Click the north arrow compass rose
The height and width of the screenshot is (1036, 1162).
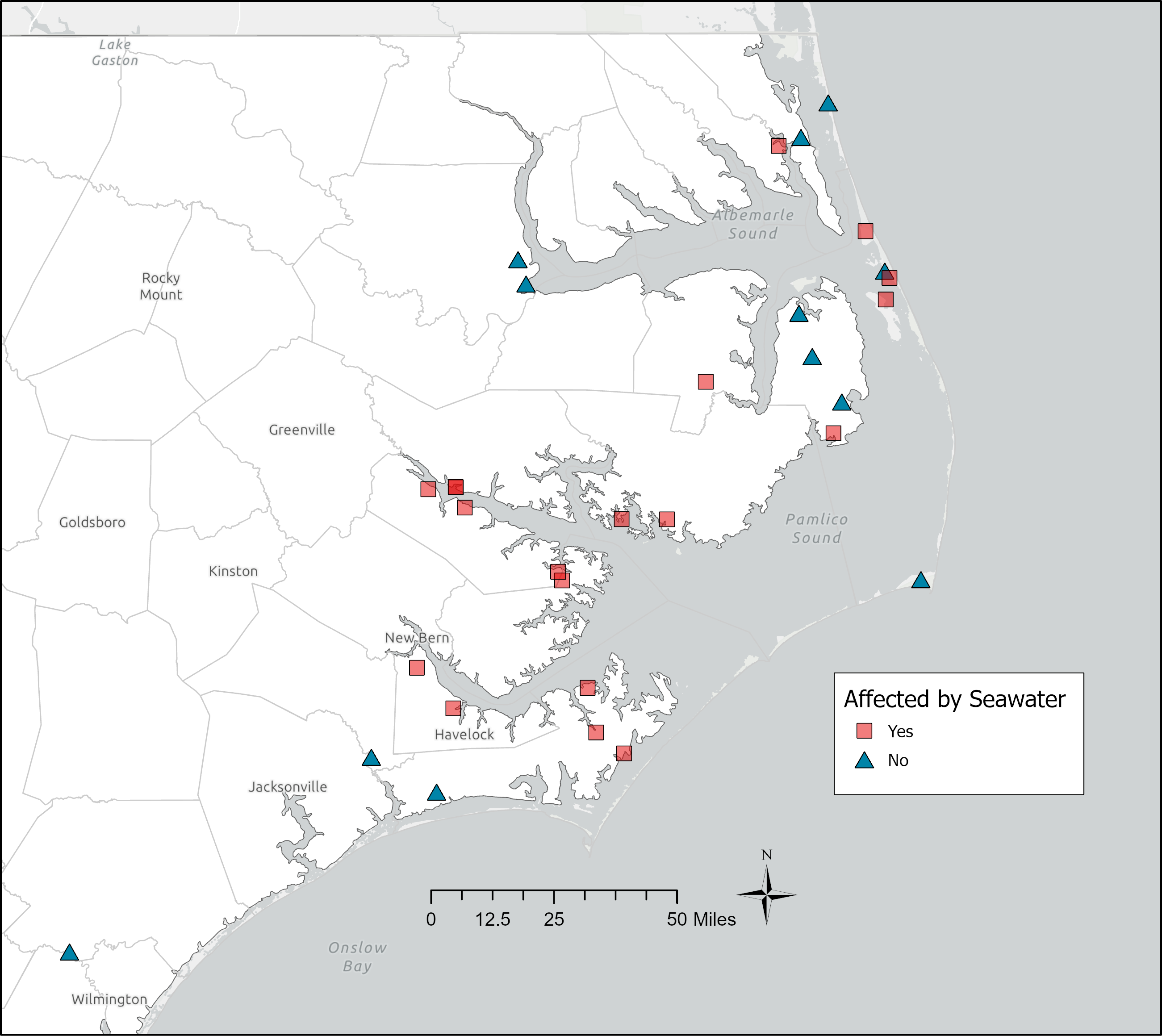coord(766,895)
